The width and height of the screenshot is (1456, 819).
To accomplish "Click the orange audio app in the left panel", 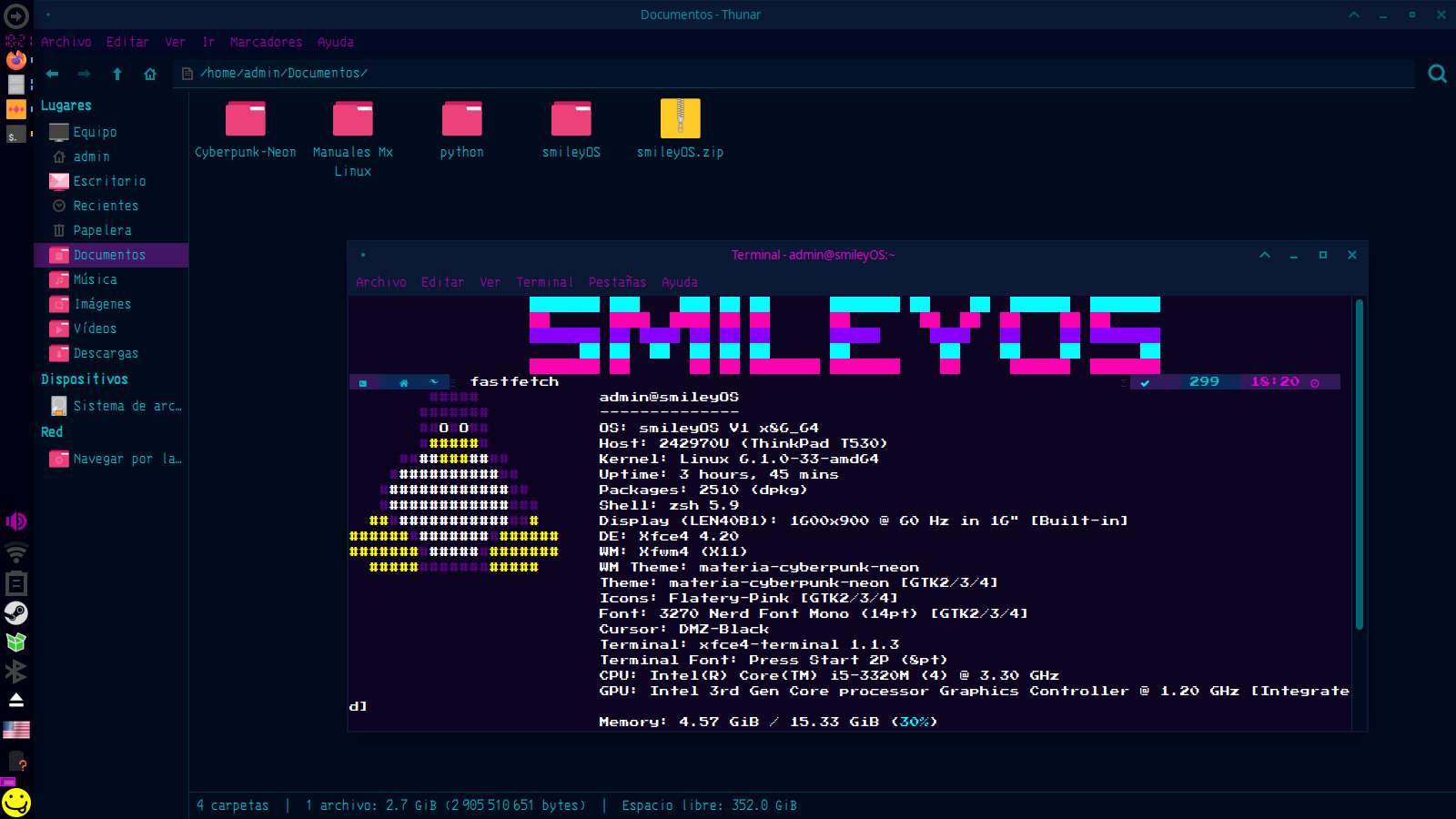I will 16,109.
